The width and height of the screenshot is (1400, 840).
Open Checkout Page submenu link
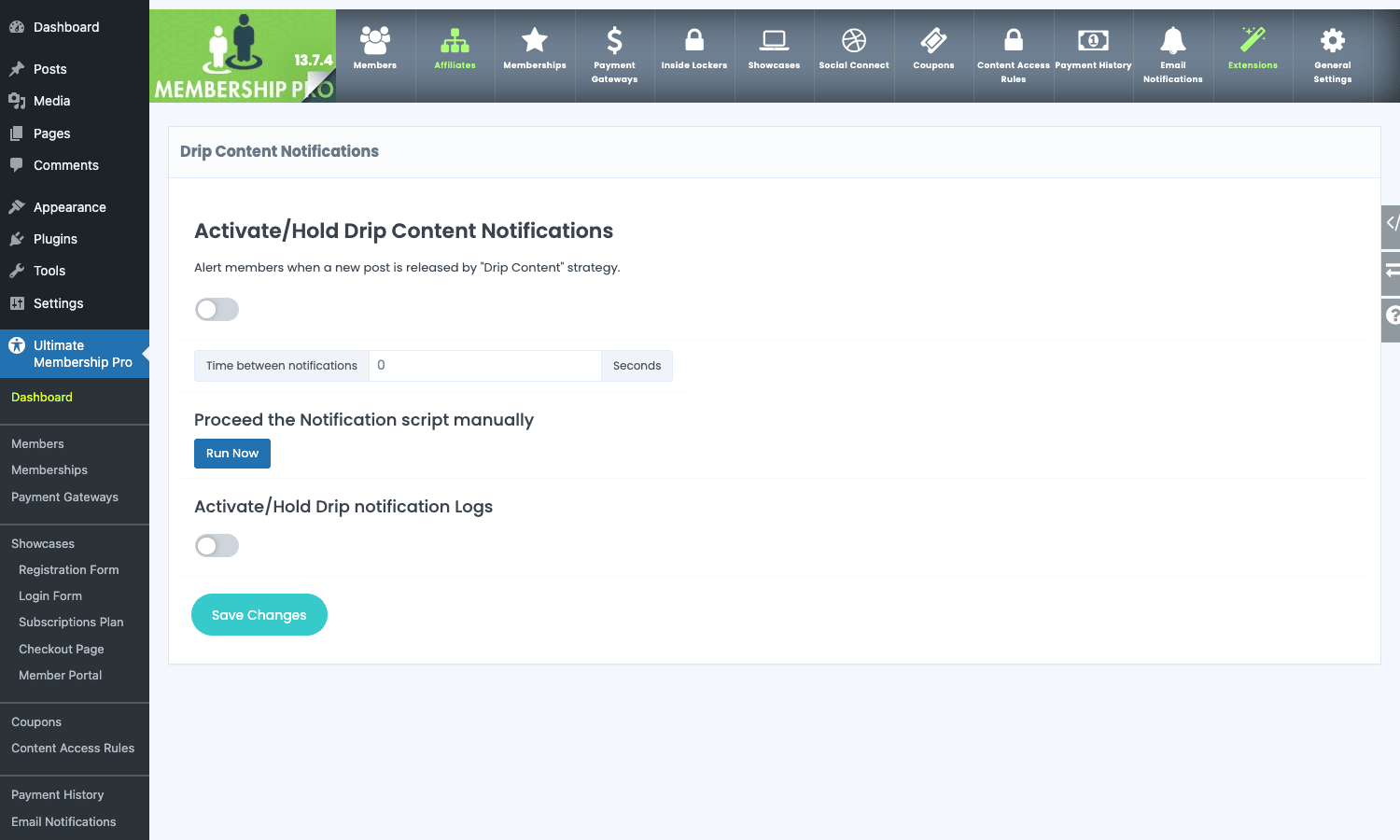[x=62, y=649]
